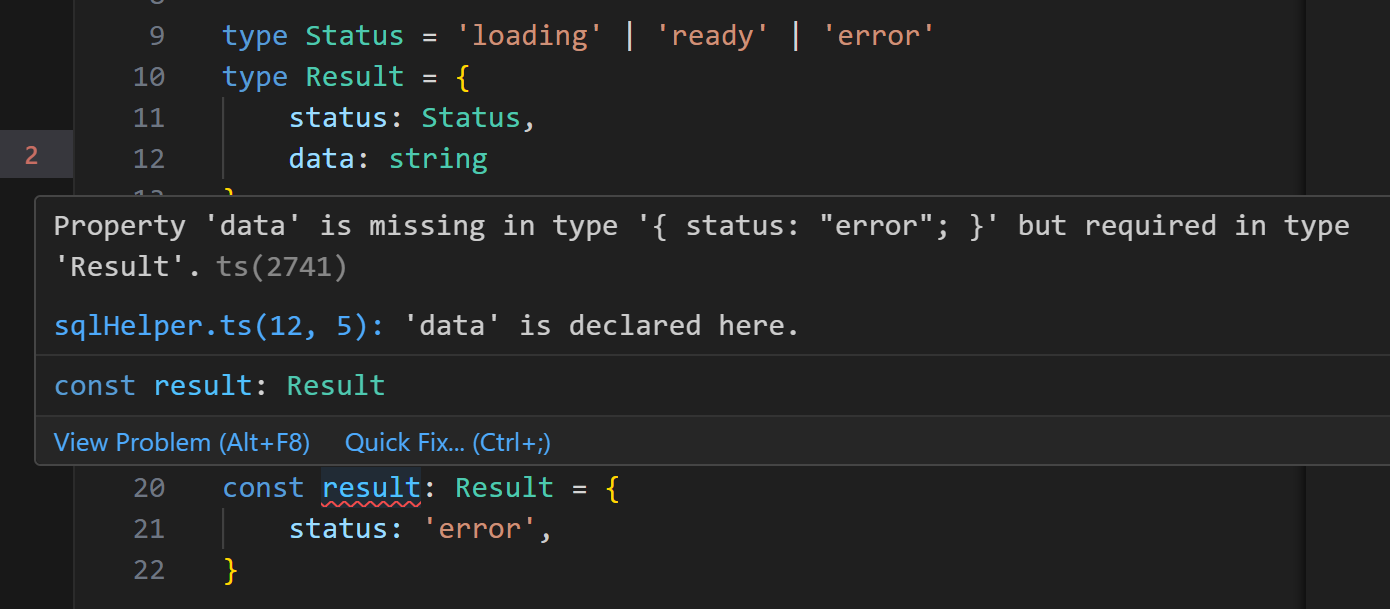Click the data property on line 12
Image resolution: width=1390 pixels, height=609 pixels.
[x=322, y=159]
